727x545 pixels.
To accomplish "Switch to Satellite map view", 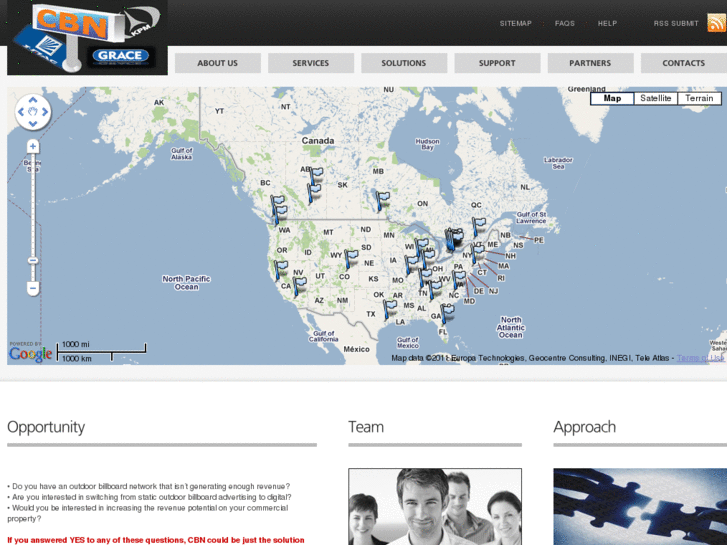I will (x=656, y=98).
